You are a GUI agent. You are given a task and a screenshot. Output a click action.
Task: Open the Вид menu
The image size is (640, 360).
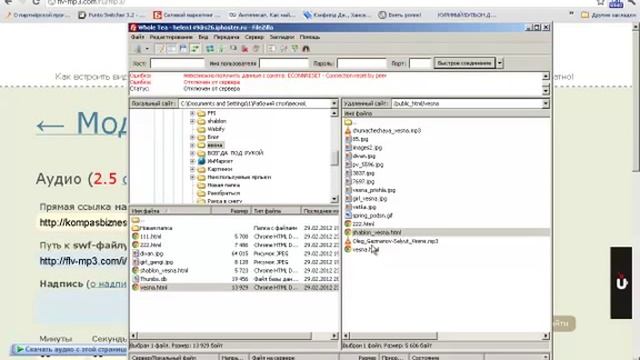203,37
